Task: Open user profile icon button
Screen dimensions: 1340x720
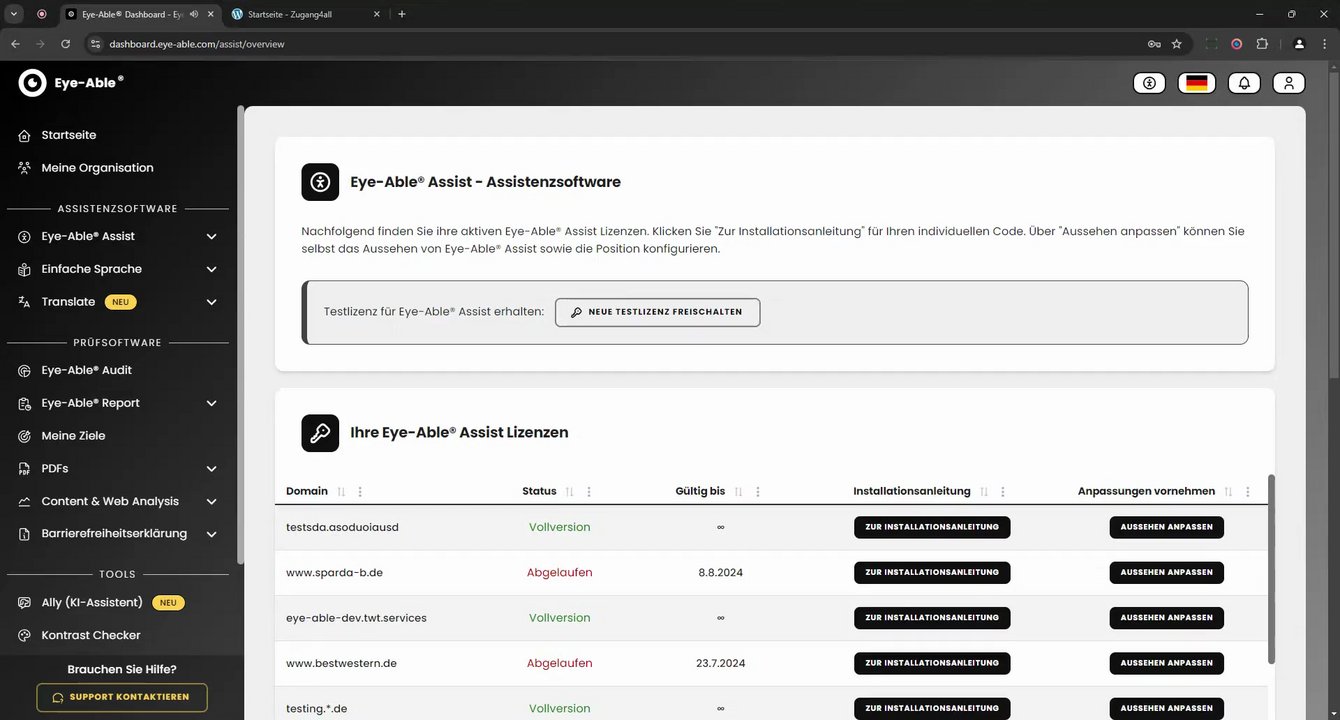Action: [x=1289, y=83]
